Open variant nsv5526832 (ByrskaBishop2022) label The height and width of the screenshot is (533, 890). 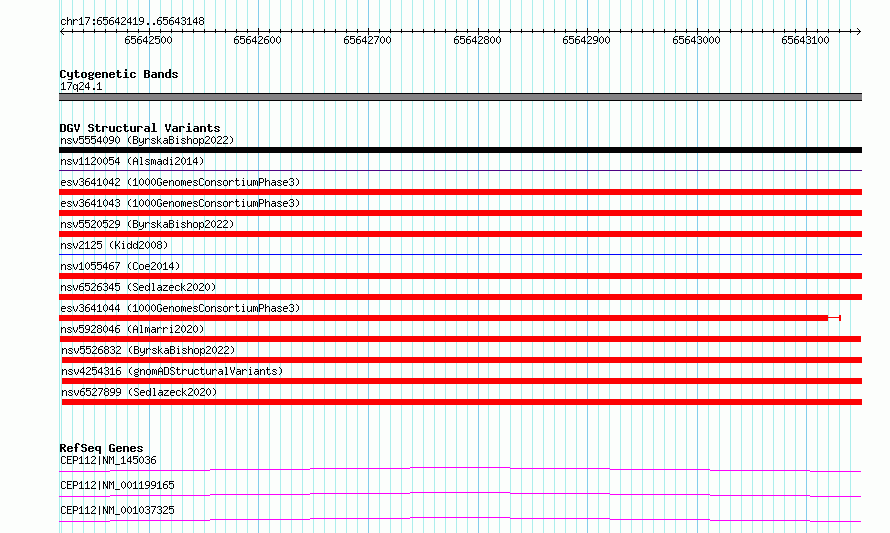[x=148, y=350]
